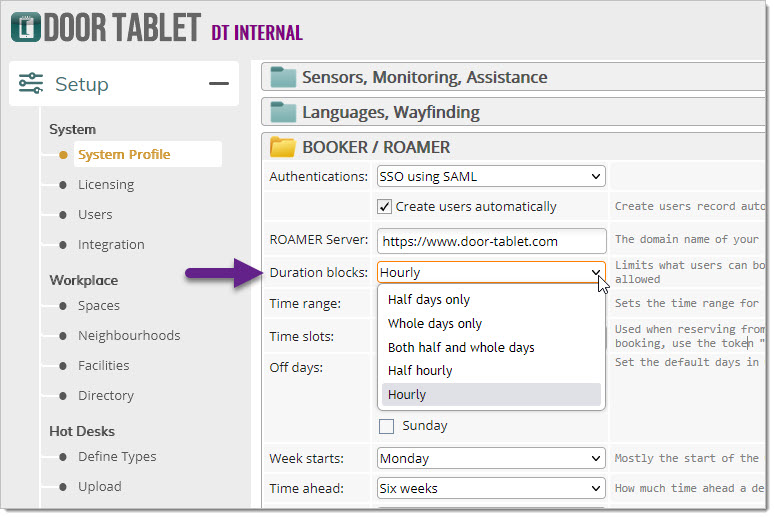Pick Half hourly from the list
The width and height of the screenshot is (774, 517).
click(x=420, y=371)
